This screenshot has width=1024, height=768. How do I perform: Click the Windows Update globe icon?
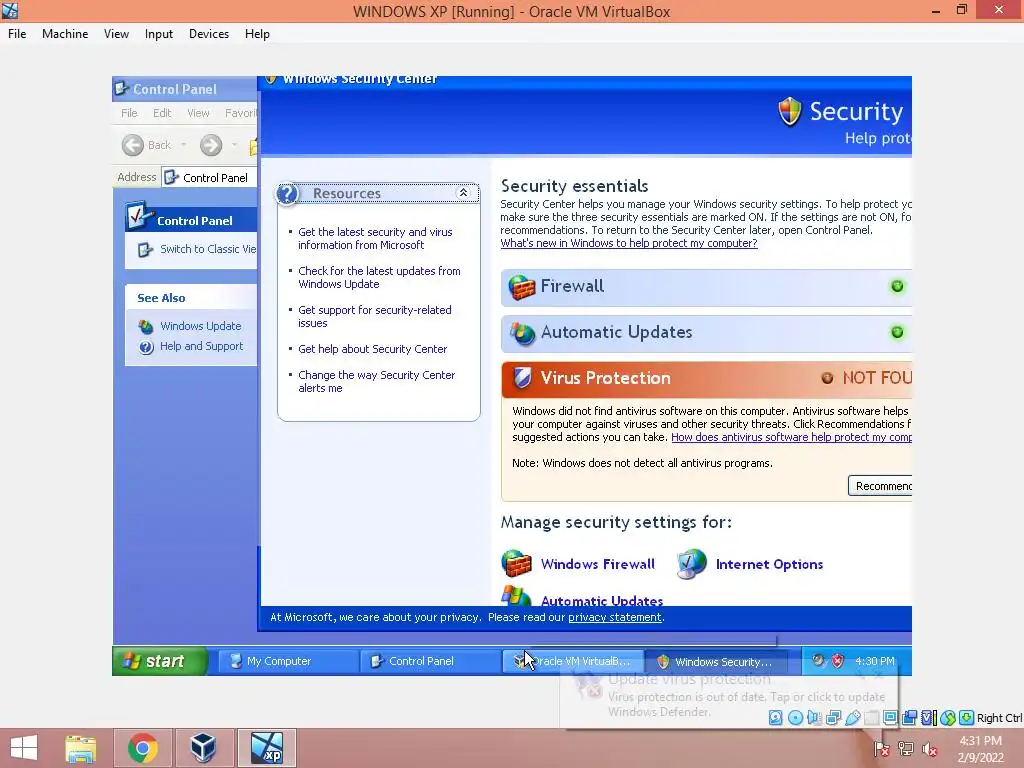coord(146,326)
